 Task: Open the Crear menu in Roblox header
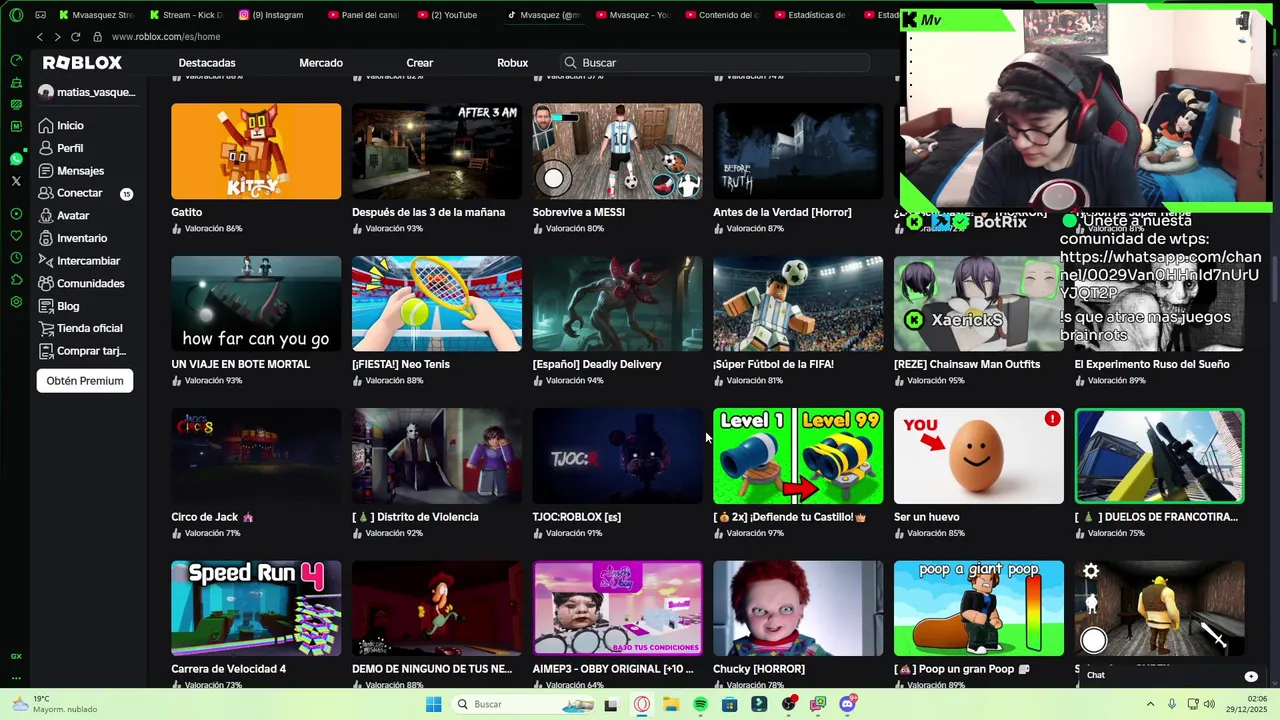(x=420, y=63)
